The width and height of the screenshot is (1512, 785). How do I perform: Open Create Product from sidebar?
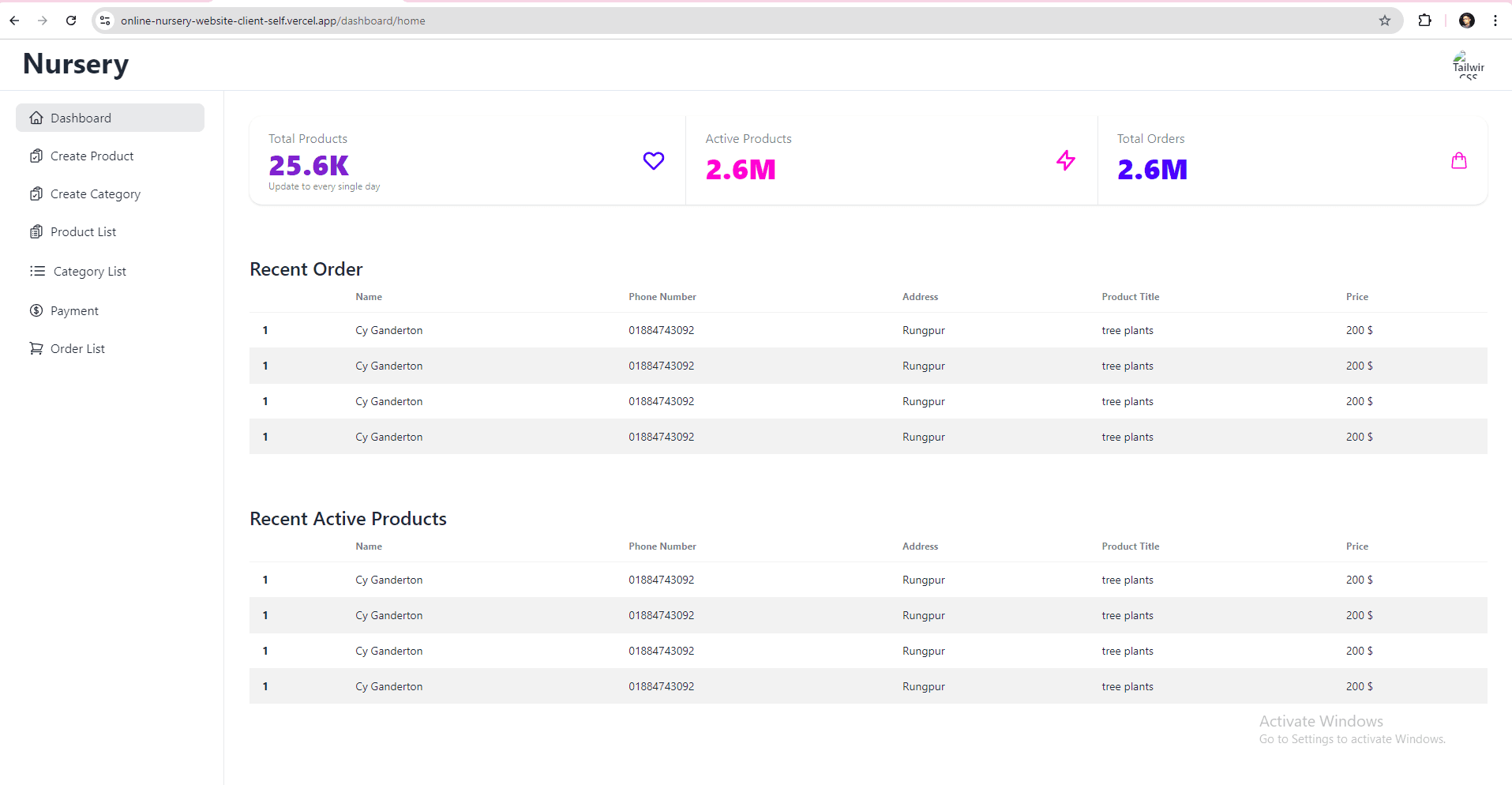point(92,156)
